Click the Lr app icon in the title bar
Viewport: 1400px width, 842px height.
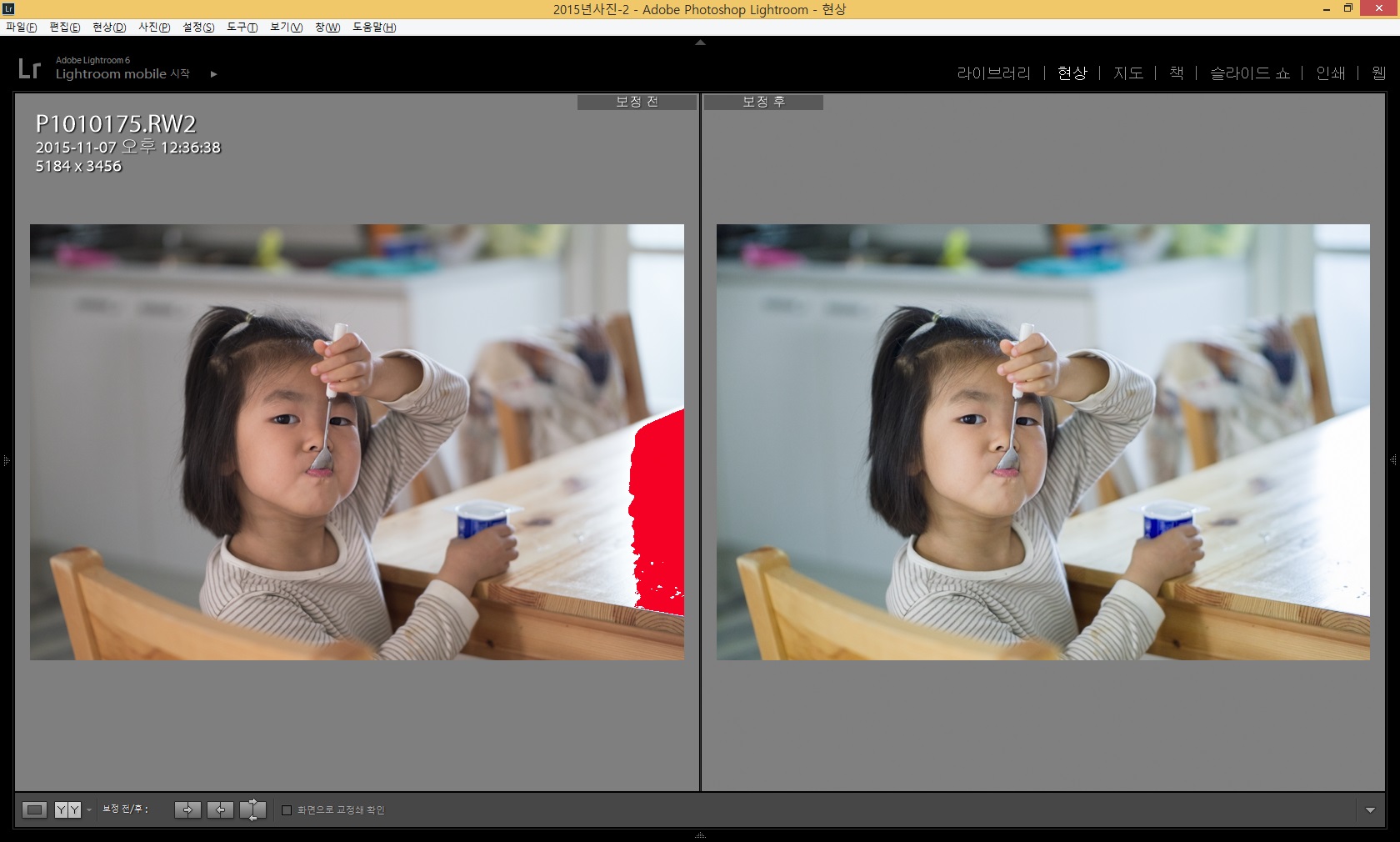tap(8, 8)
